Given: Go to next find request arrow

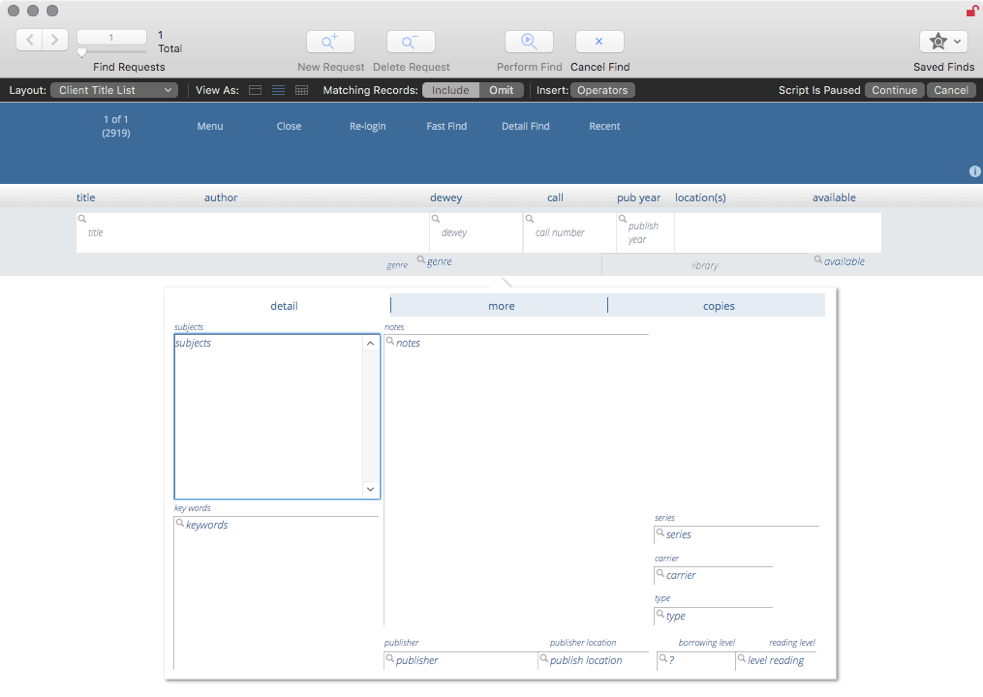Looking at the screenshot, I should pos(55,40).
